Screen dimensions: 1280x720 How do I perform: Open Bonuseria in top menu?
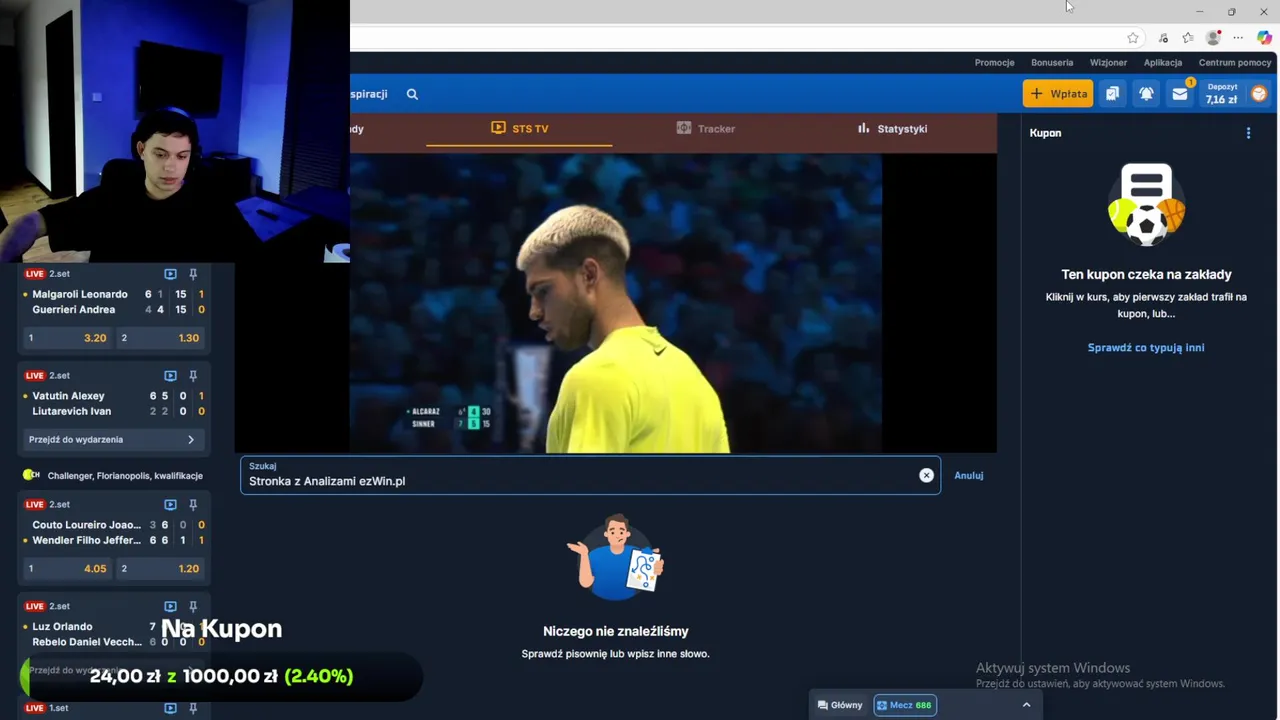coord(1052,62)
